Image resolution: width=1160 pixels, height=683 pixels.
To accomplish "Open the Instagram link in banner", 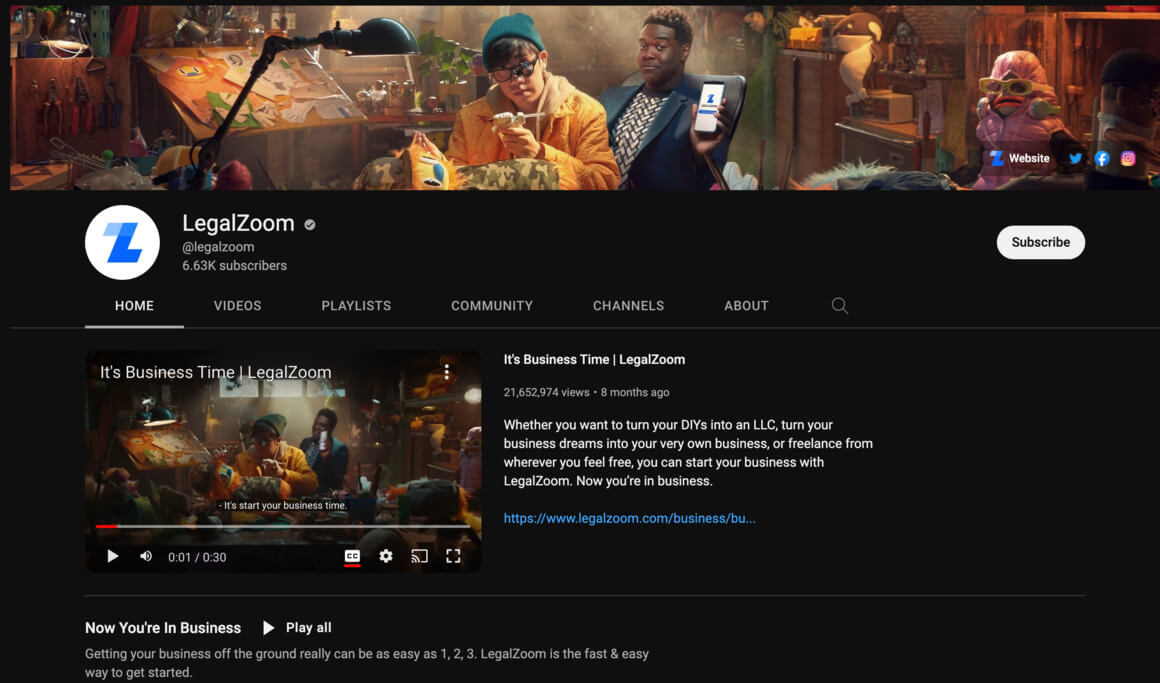I will point(1127,158).
